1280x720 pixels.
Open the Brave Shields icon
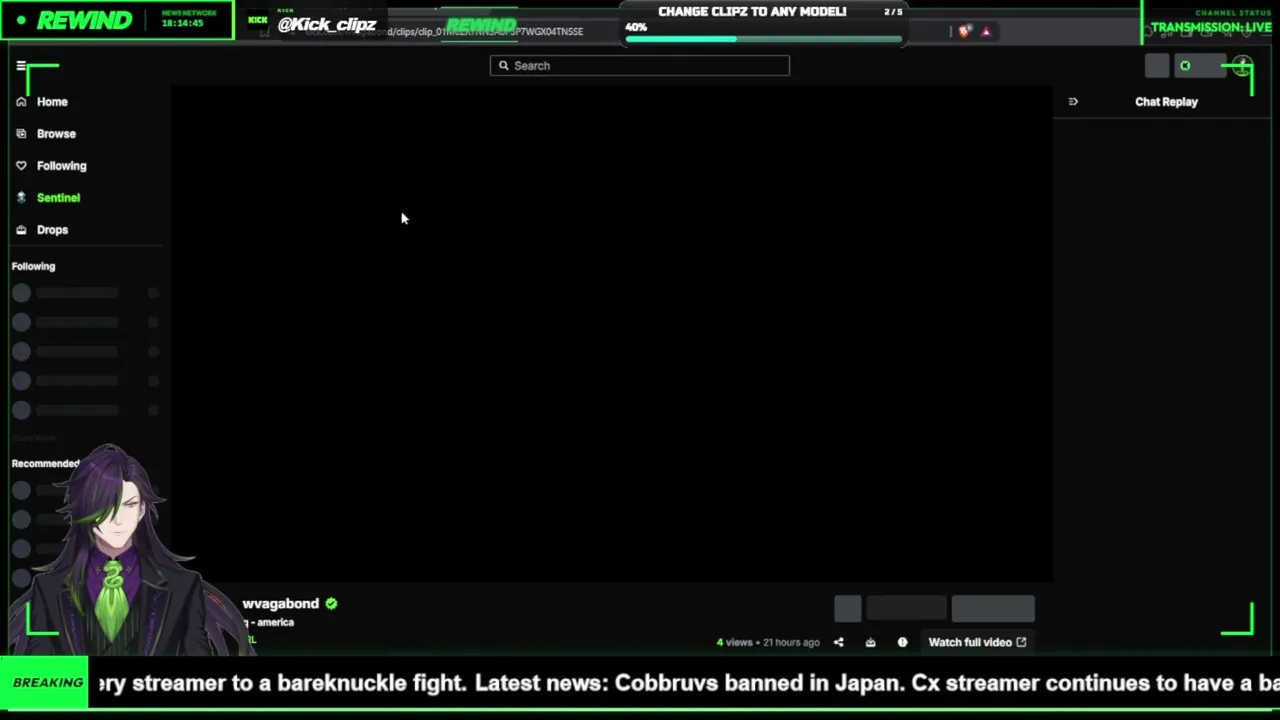pos(964,32)
